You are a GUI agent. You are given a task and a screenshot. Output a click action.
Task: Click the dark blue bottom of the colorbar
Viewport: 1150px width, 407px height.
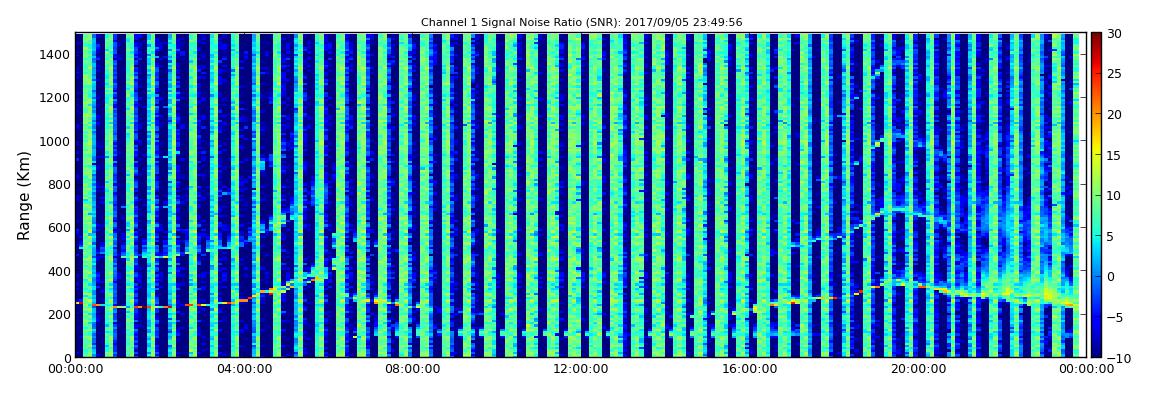1096,350
